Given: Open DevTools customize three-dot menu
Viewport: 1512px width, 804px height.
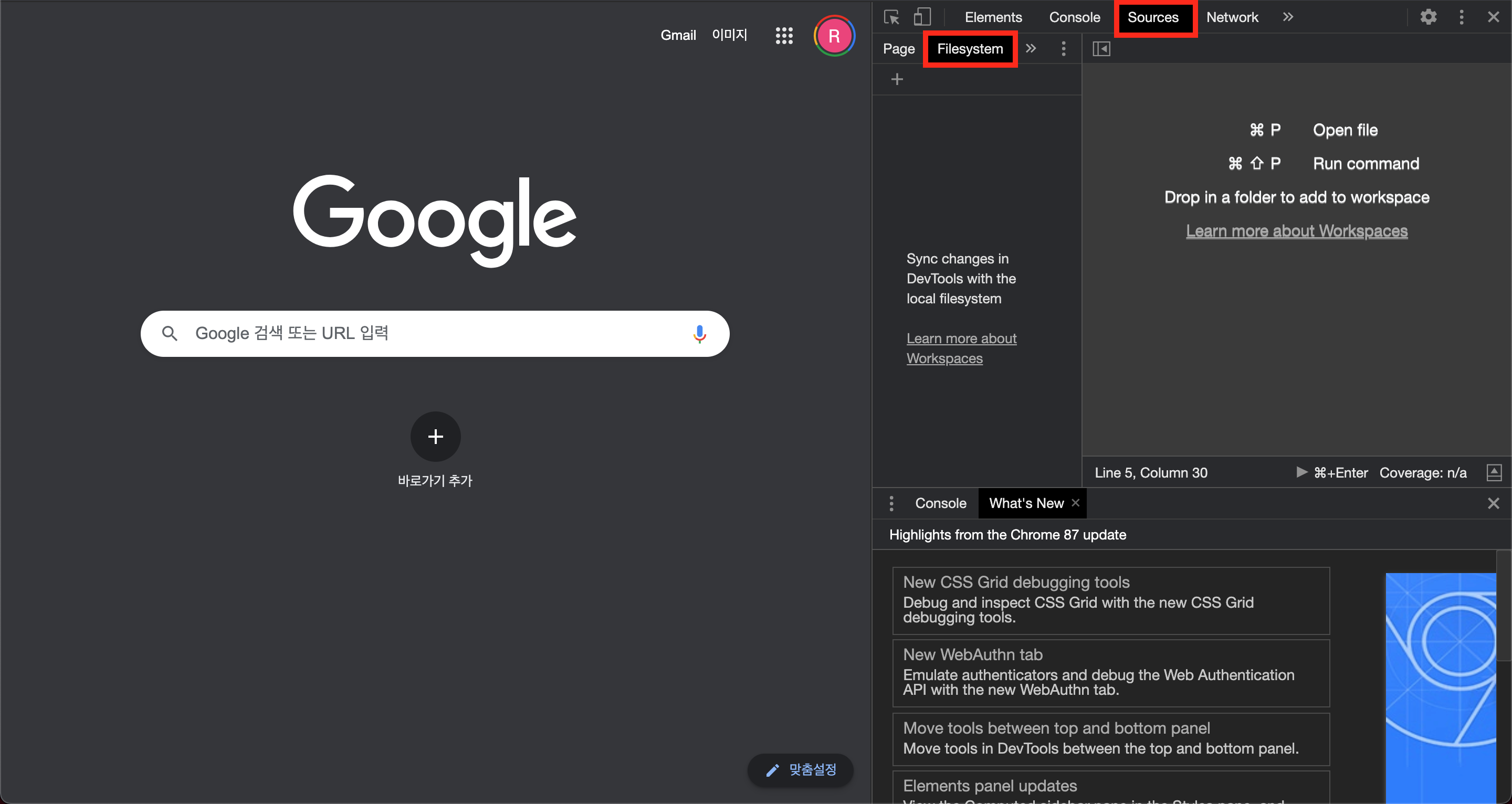Looking at the screenshot, I should coord(1461,17).
